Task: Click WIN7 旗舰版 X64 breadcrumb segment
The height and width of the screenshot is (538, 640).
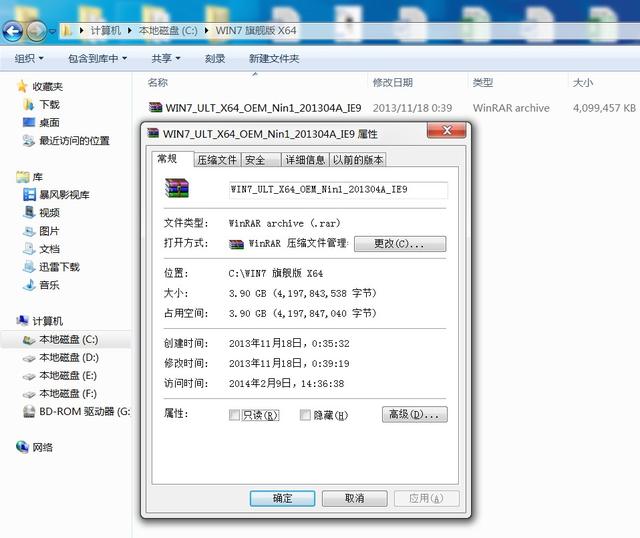Action: click(x=256, y=31)
